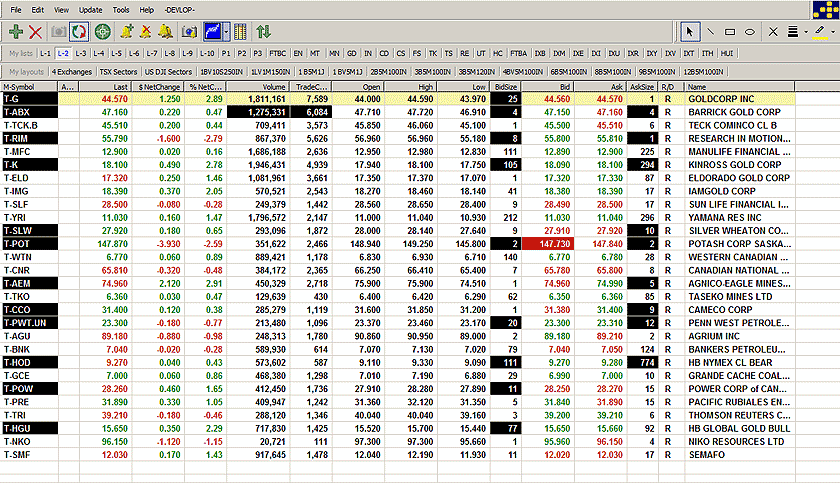The width and height of the screenshot is (840, 483).
Task: Click the circular refresh arrows icon
Action: 79,32
